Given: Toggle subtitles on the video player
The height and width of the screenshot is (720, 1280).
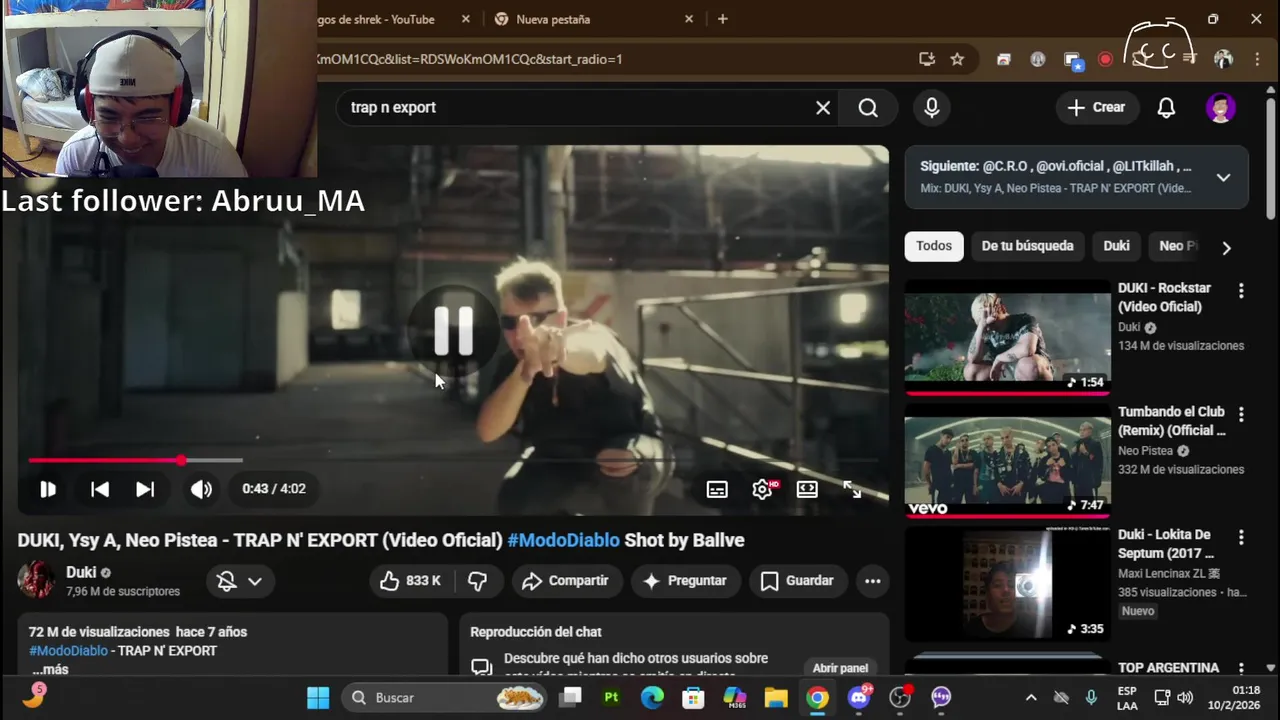Looking at the screenshot, I should click(717, 489).
